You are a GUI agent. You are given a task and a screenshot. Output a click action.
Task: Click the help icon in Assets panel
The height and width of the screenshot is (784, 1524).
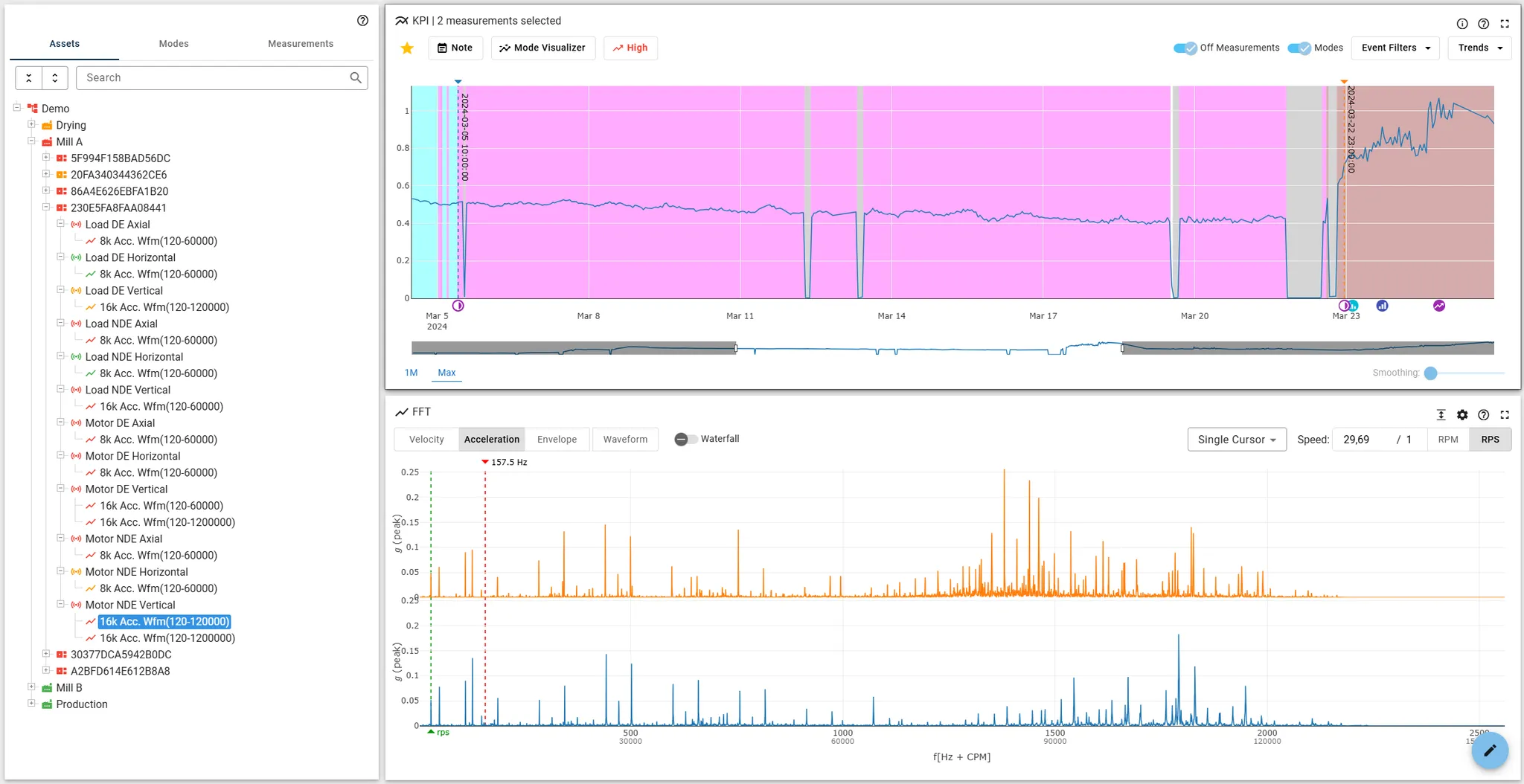362,21
